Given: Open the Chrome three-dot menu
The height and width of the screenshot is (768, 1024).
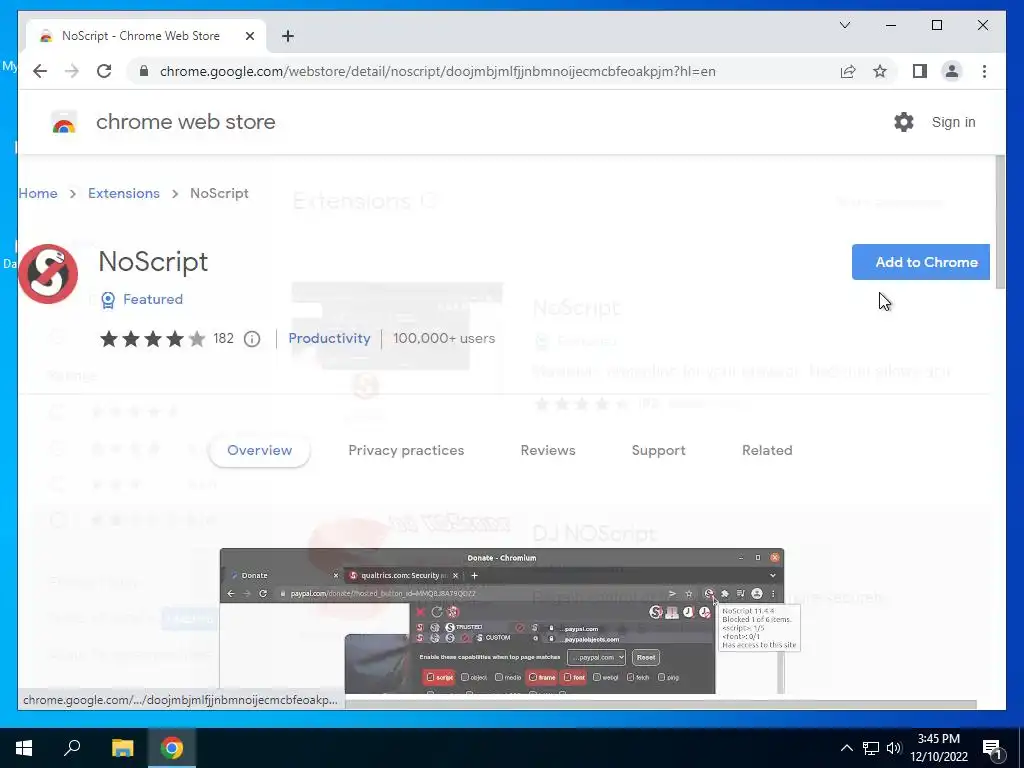Looking at the screenshot, I should [984, 71].
